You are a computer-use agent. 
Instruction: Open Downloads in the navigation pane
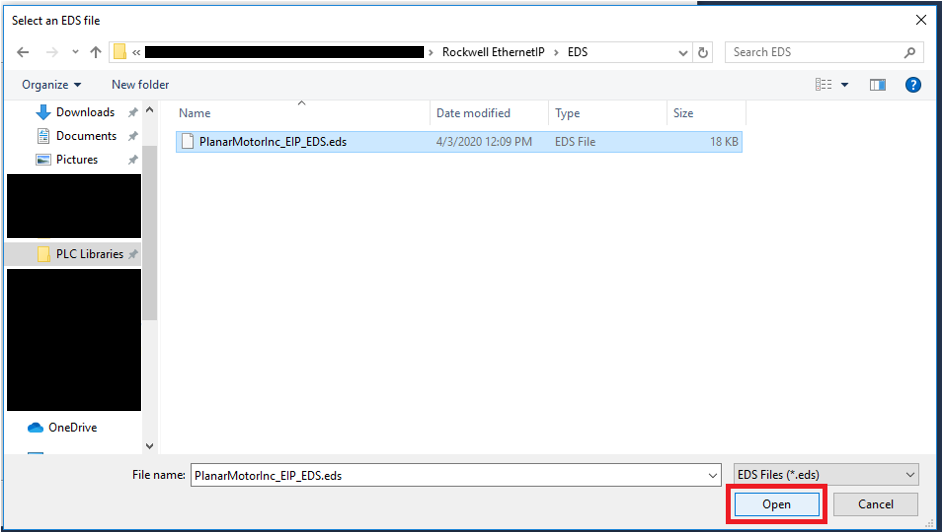pyautogui.click(x=84, y=112)
